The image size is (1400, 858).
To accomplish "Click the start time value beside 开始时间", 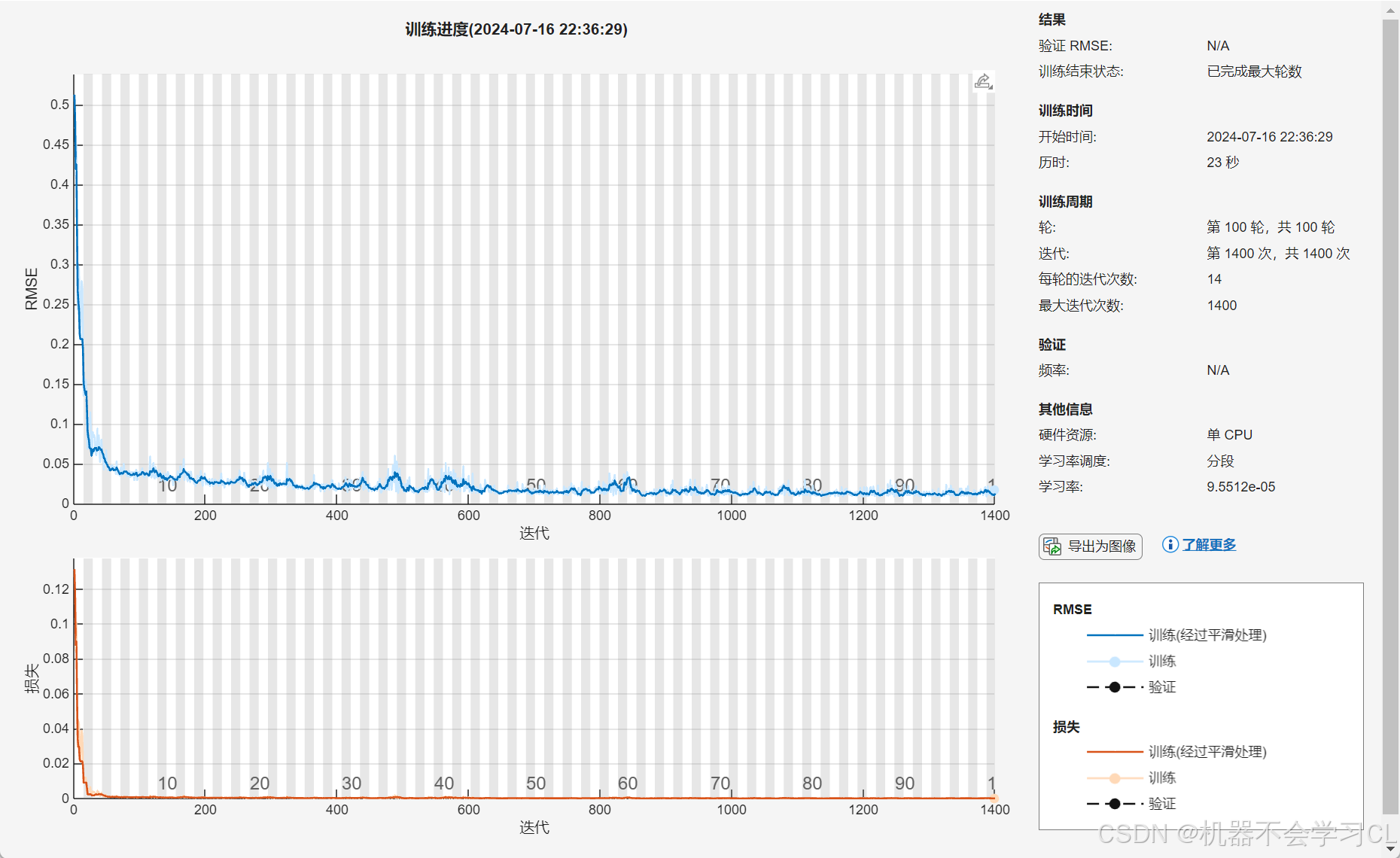I will pyautogui.click(x=1269, y=137).
